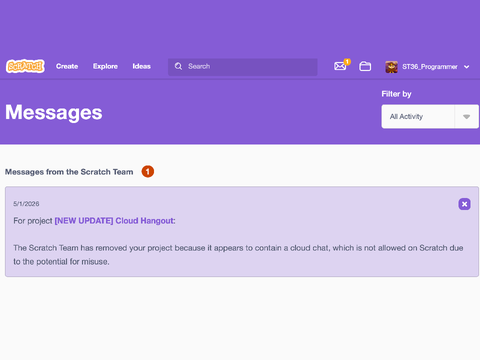Select the Ideas menu item
This screenshot has width=480, height=360.
[142, 66]
